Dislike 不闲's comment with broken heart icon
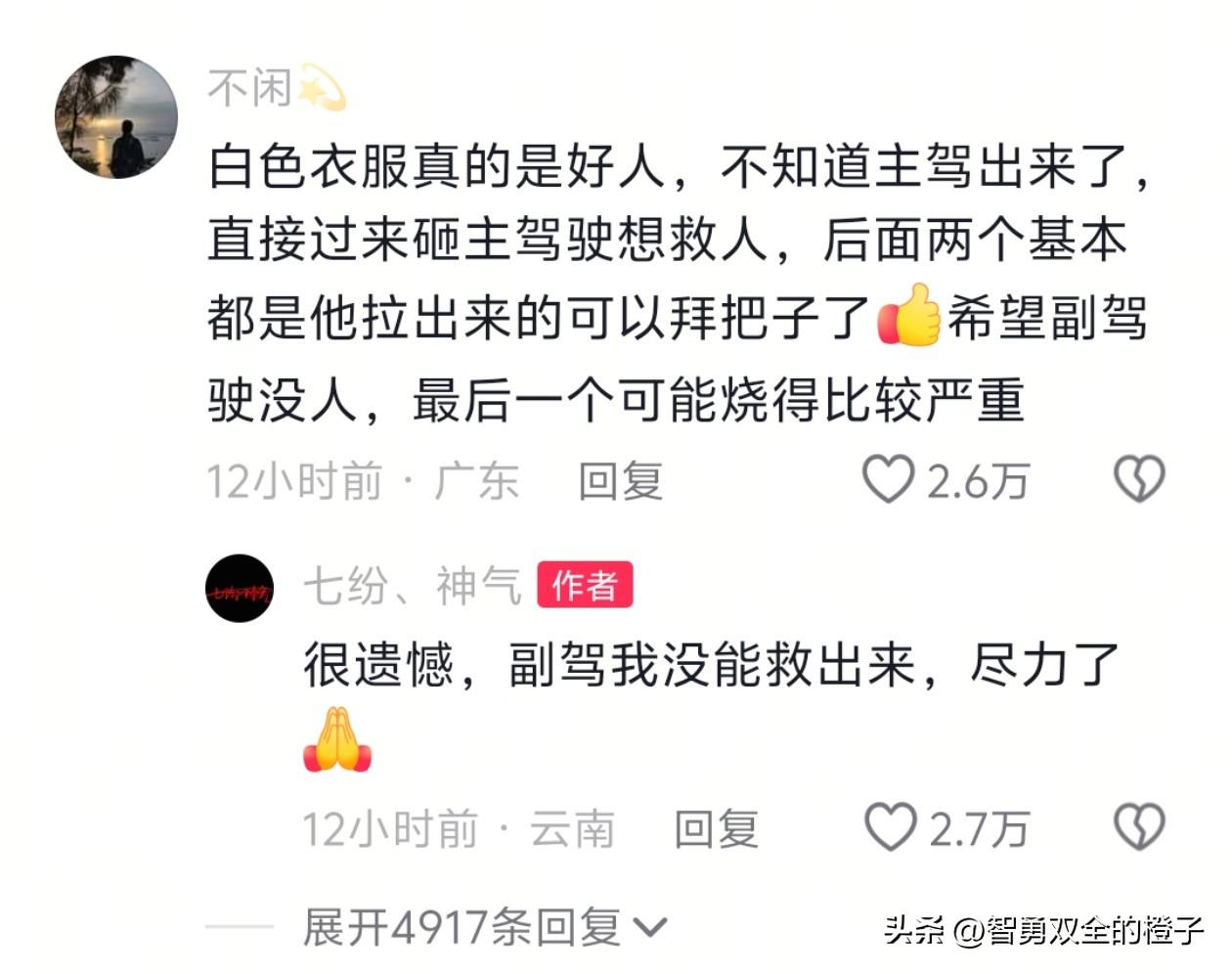 pyautogui.click(x=1139, y=479)
